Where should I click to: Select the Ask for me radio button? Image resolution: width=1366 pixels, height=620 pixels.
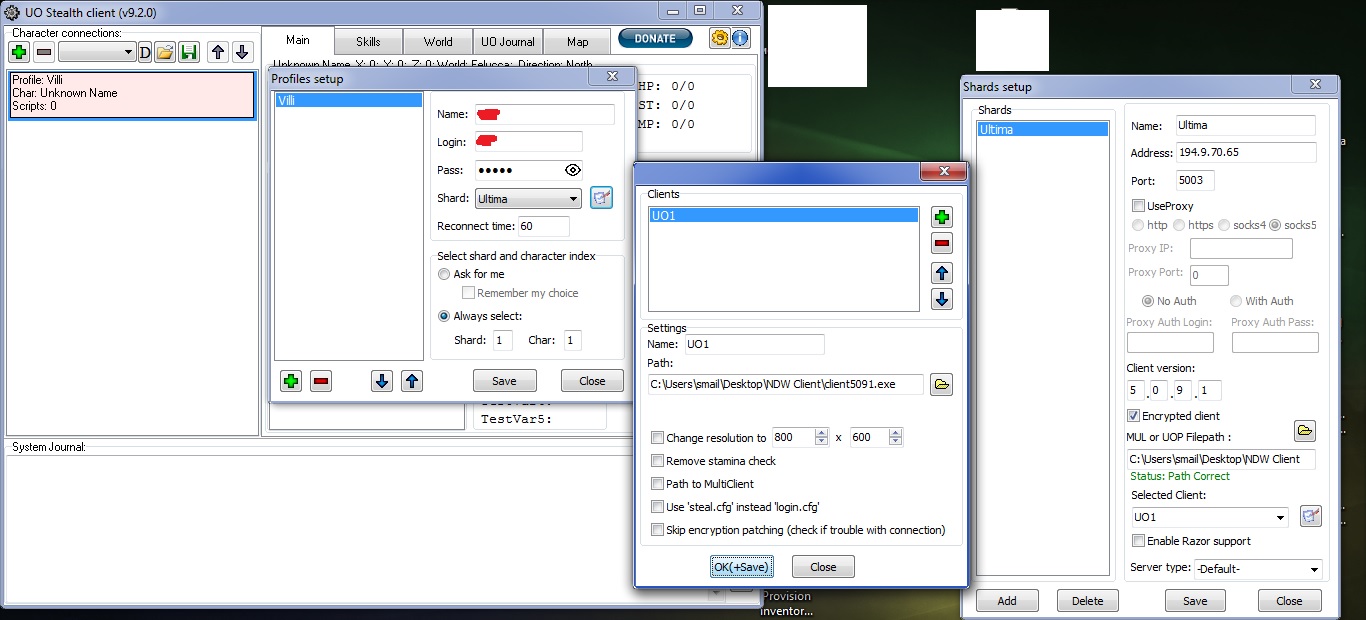445,274
